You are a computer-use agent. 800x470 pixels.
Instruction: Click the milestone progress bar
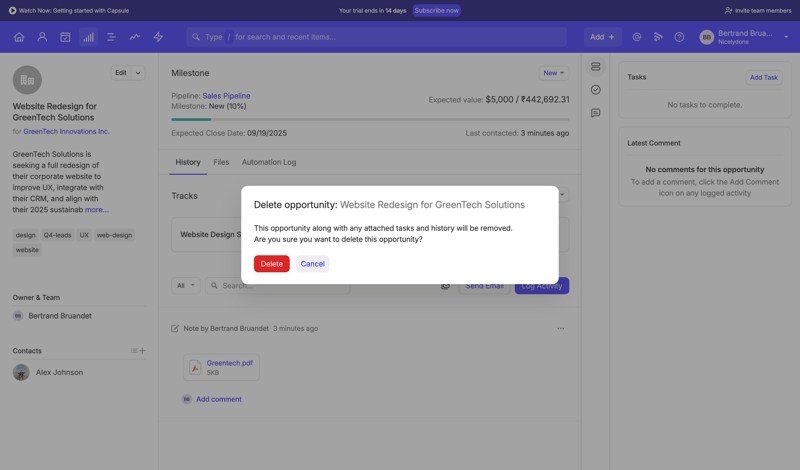[370, 119]
